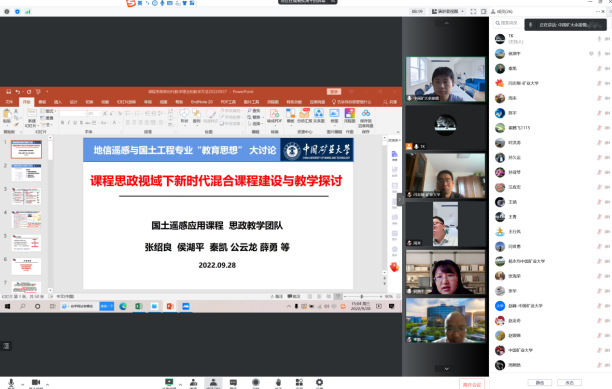Click the search members input field
The width and height of the screenshot is (612, 389).
[507, 23]
